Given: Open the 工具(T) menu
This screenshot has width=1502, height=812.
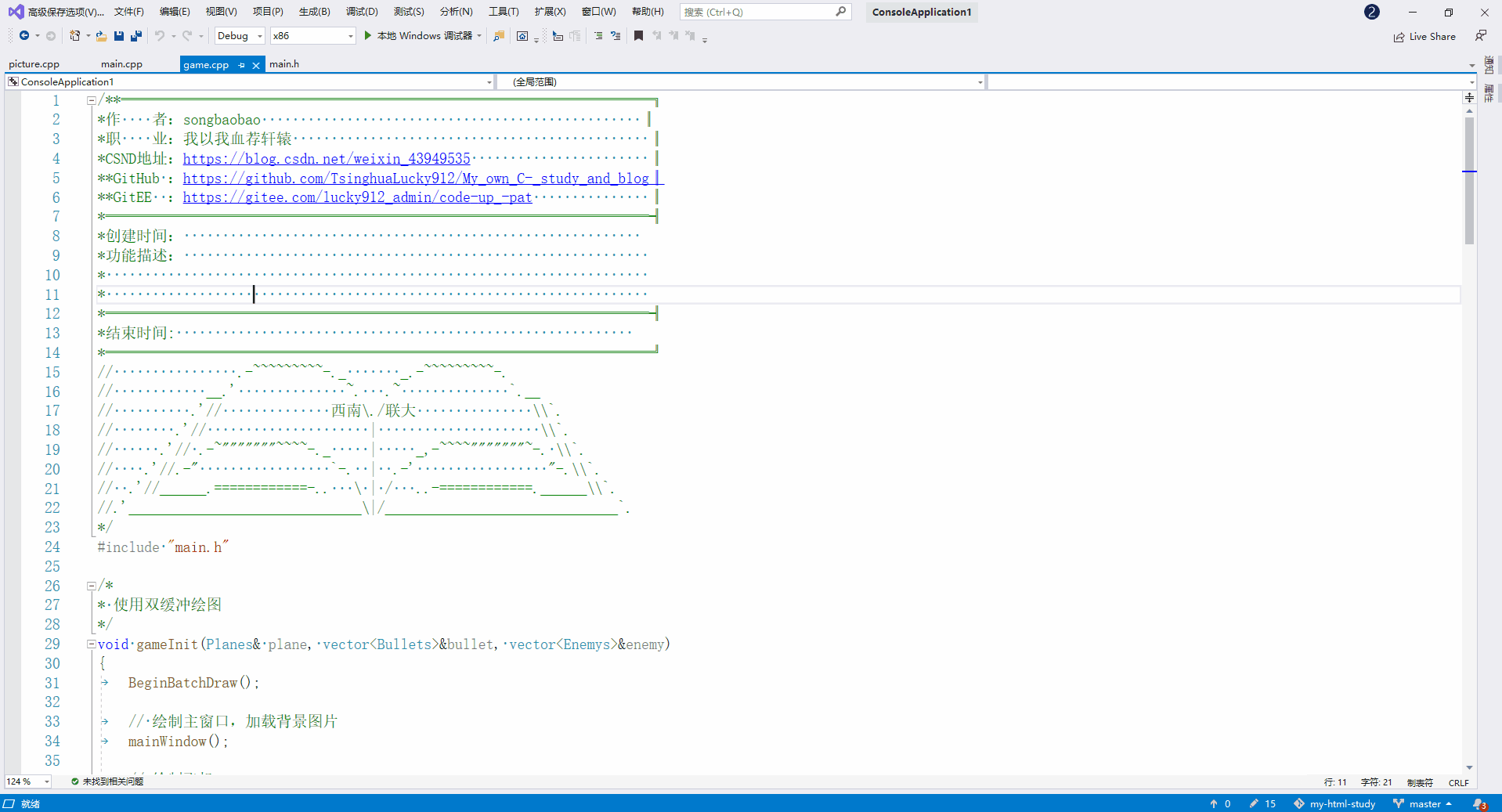Looking at the screenshot, I should 504,12.
